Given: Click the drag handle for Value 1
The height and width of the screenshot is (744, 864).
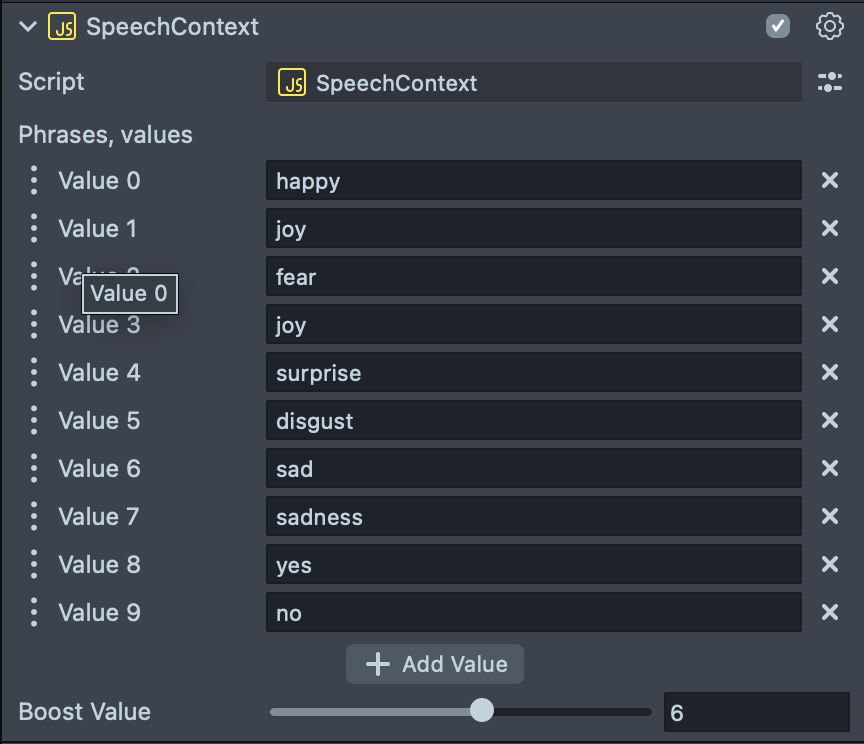Looking at the screenshot, I should tap(34, 229).
